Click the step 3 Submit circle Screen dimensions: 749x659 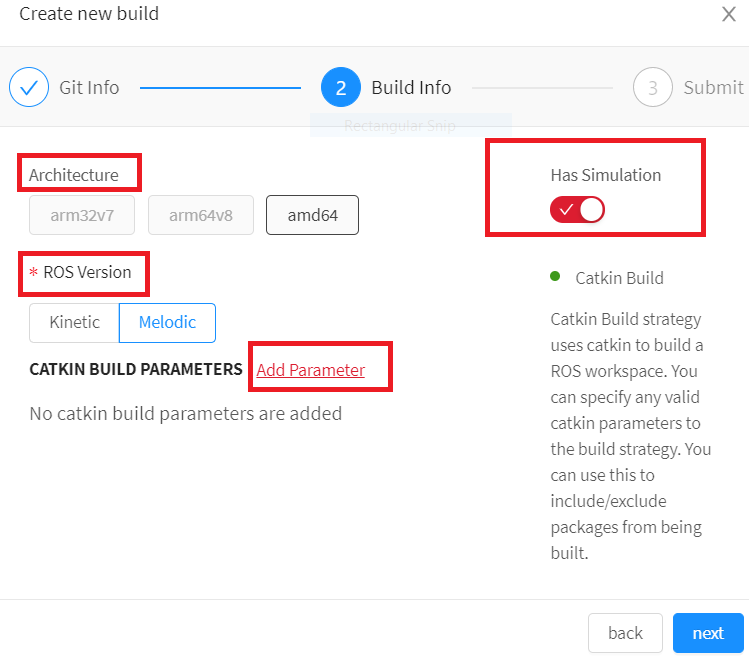point(653,87)
